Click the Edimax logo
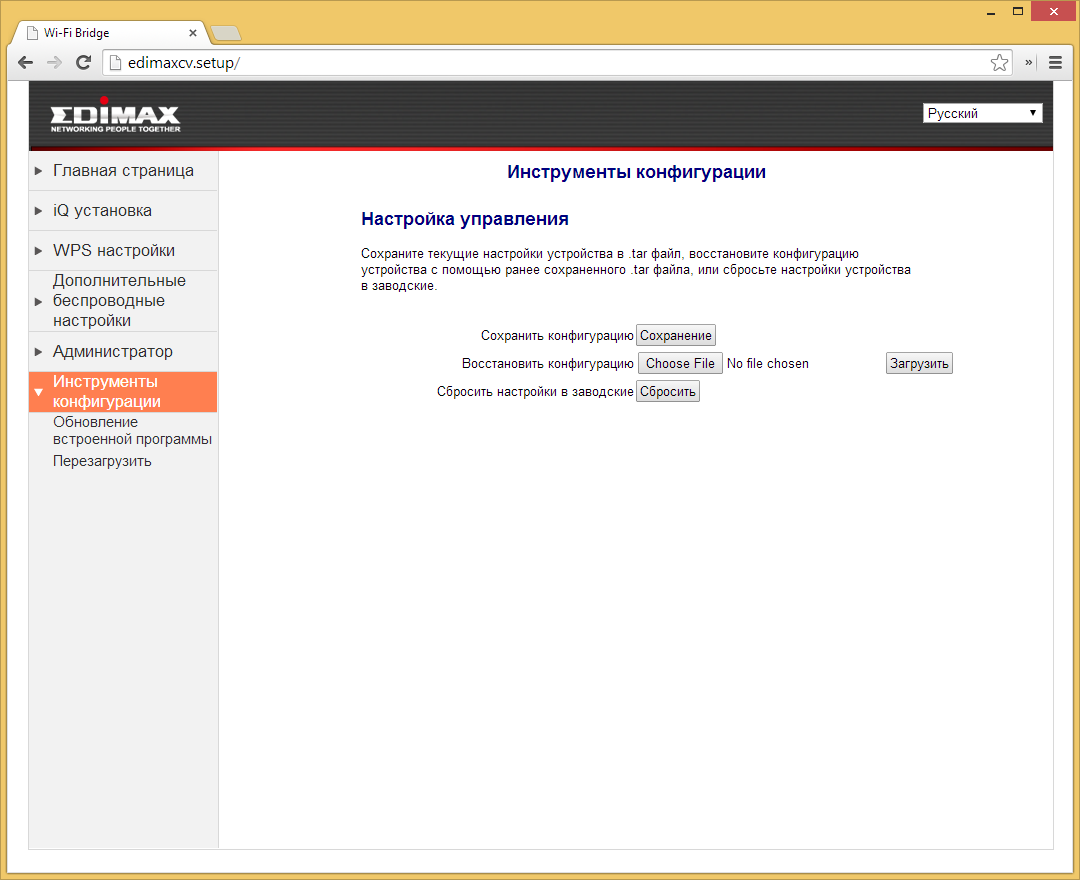The height and width of the screenshot is (880, 1080). click(115, 116)
